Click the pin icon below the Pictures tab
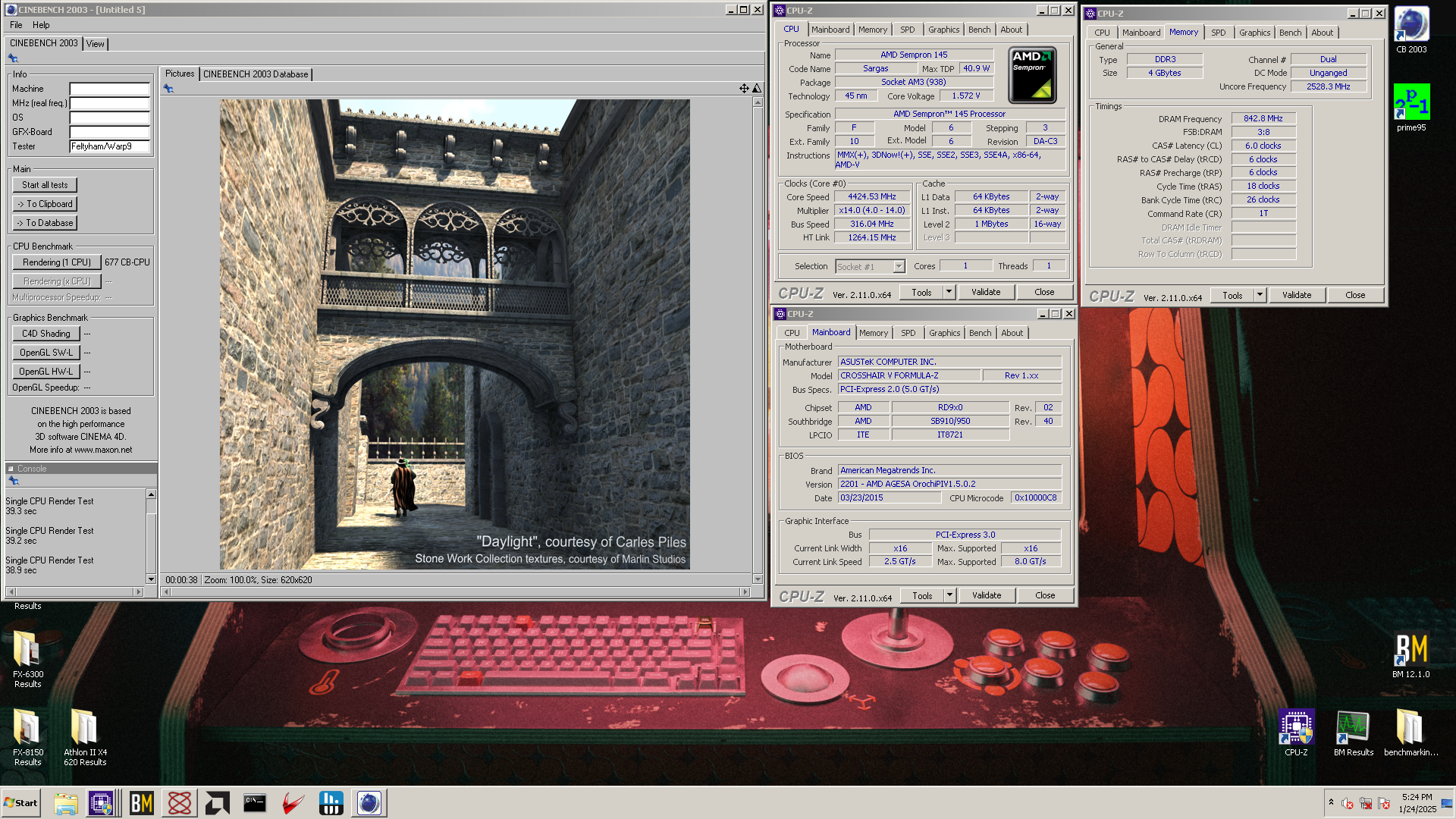Screen dimensions: 1456x819 (168, 89)
